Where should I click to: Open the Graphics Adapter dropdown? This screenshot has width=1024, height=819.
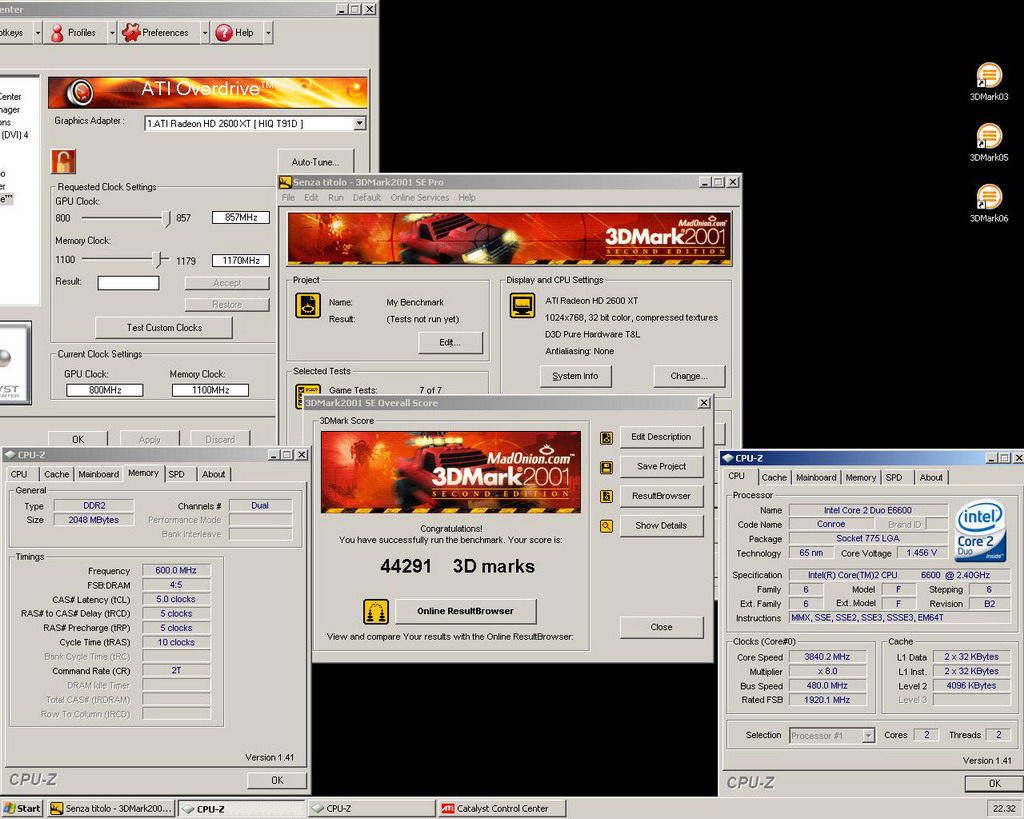(x=359, y=123)
